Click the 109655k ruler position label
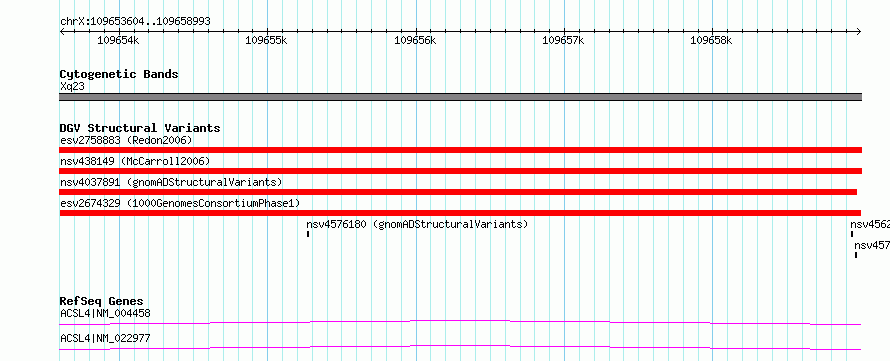890x361 pixels. 267,40
